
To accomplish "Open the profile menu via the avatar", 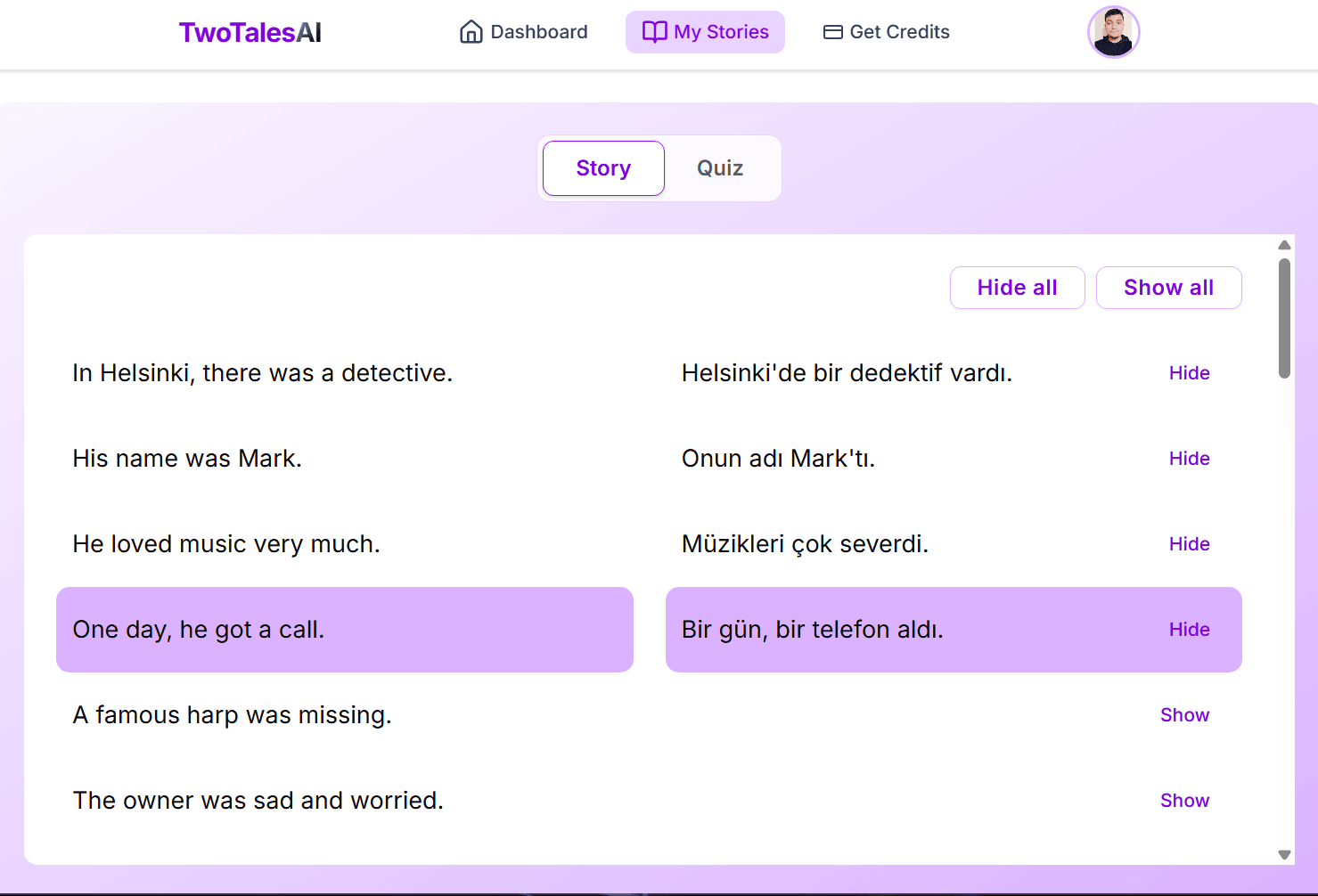I will click(1113, 32).
